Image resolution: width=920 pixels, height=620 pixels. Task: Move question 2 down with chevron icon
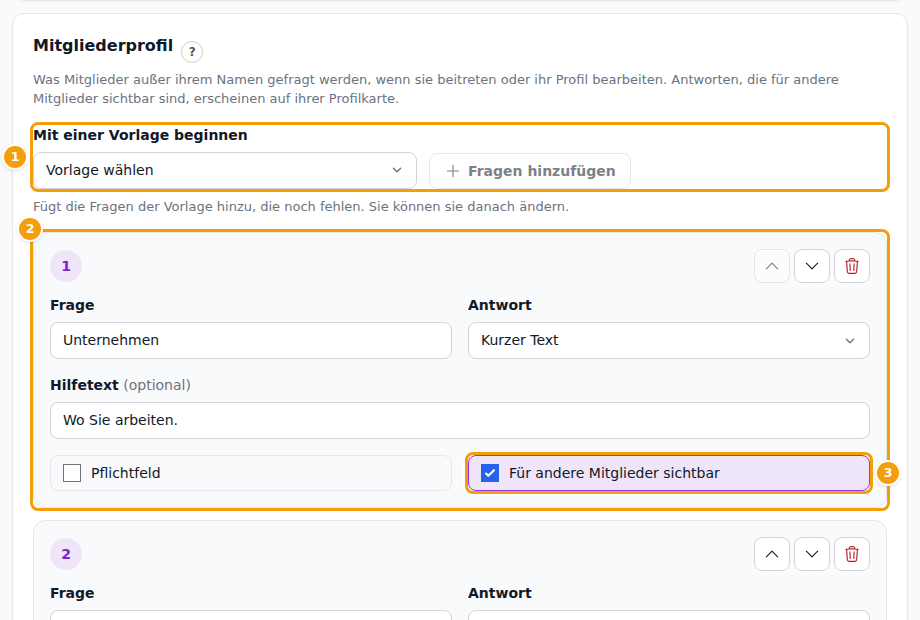point(811,554)
